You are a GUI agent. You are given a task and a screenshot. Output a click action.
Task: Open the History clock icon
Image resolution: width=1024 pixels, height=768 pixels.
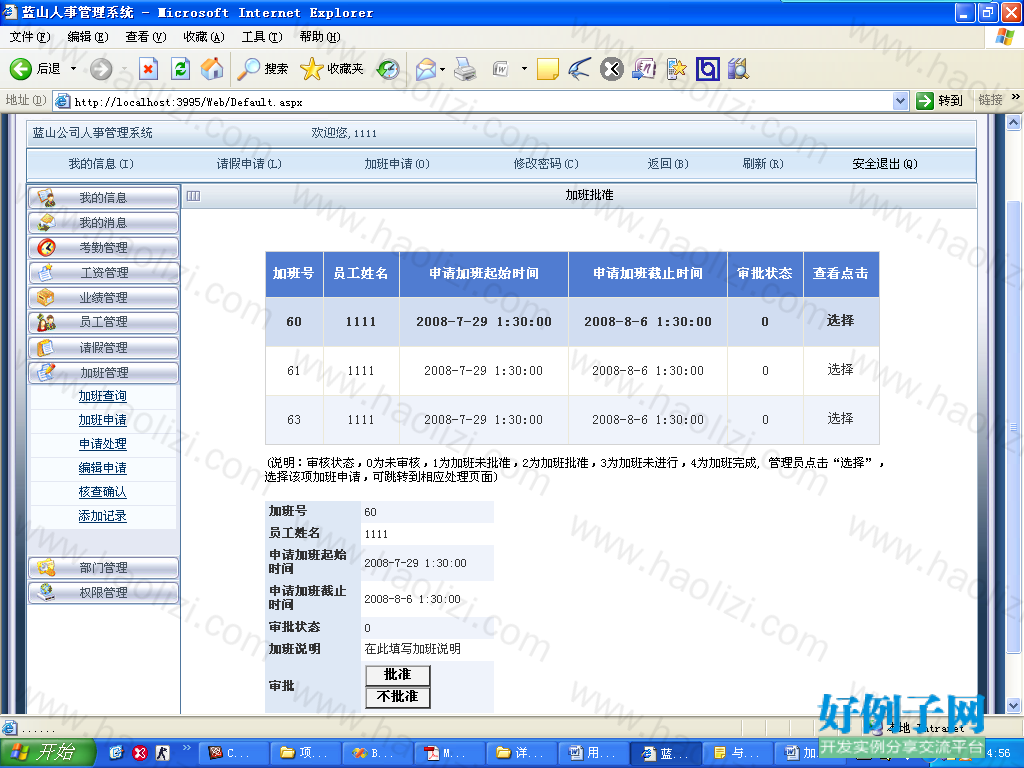(x=389, y=69)
